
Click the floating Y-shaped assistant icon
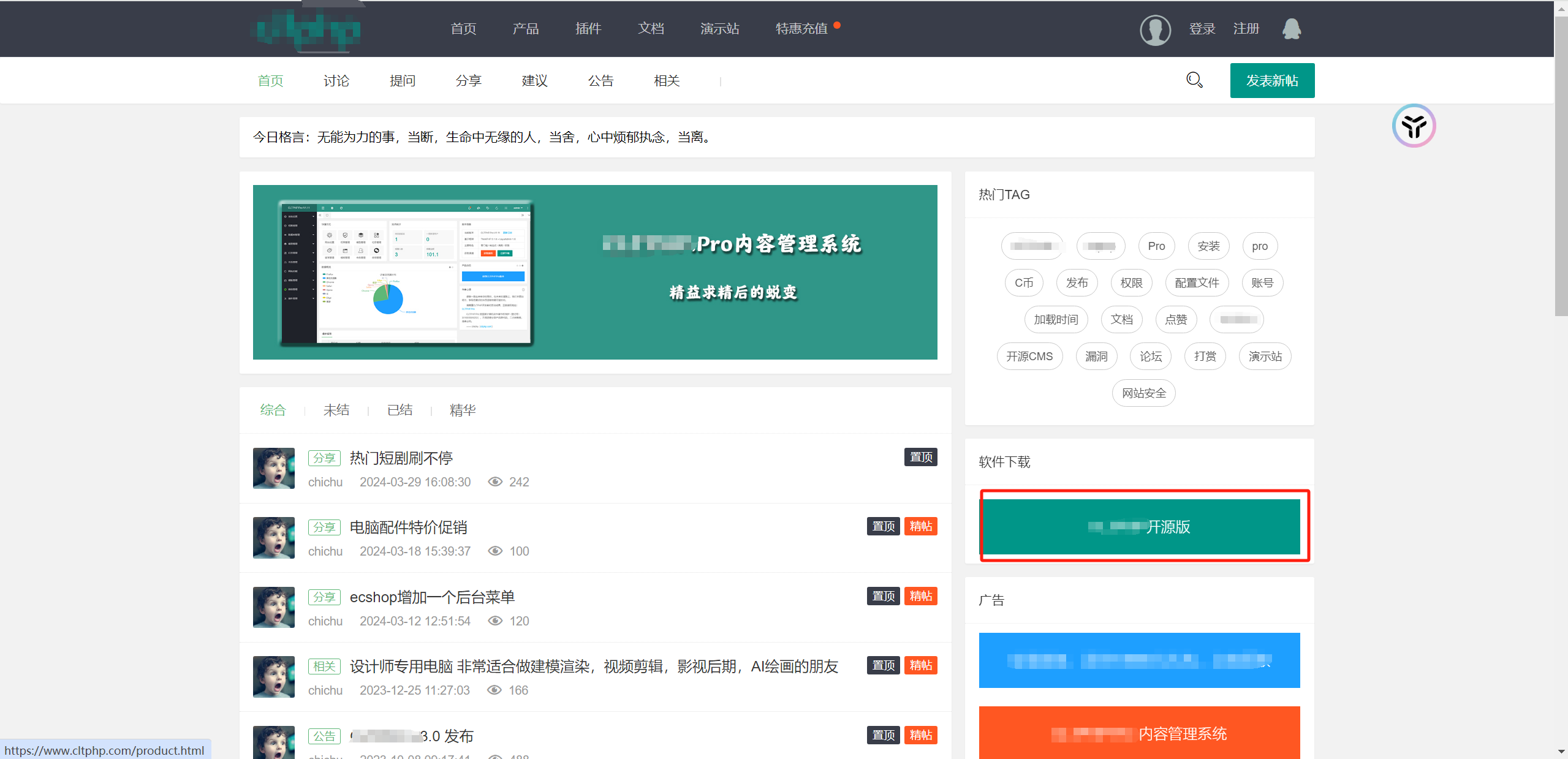(x=1413, y=126)
